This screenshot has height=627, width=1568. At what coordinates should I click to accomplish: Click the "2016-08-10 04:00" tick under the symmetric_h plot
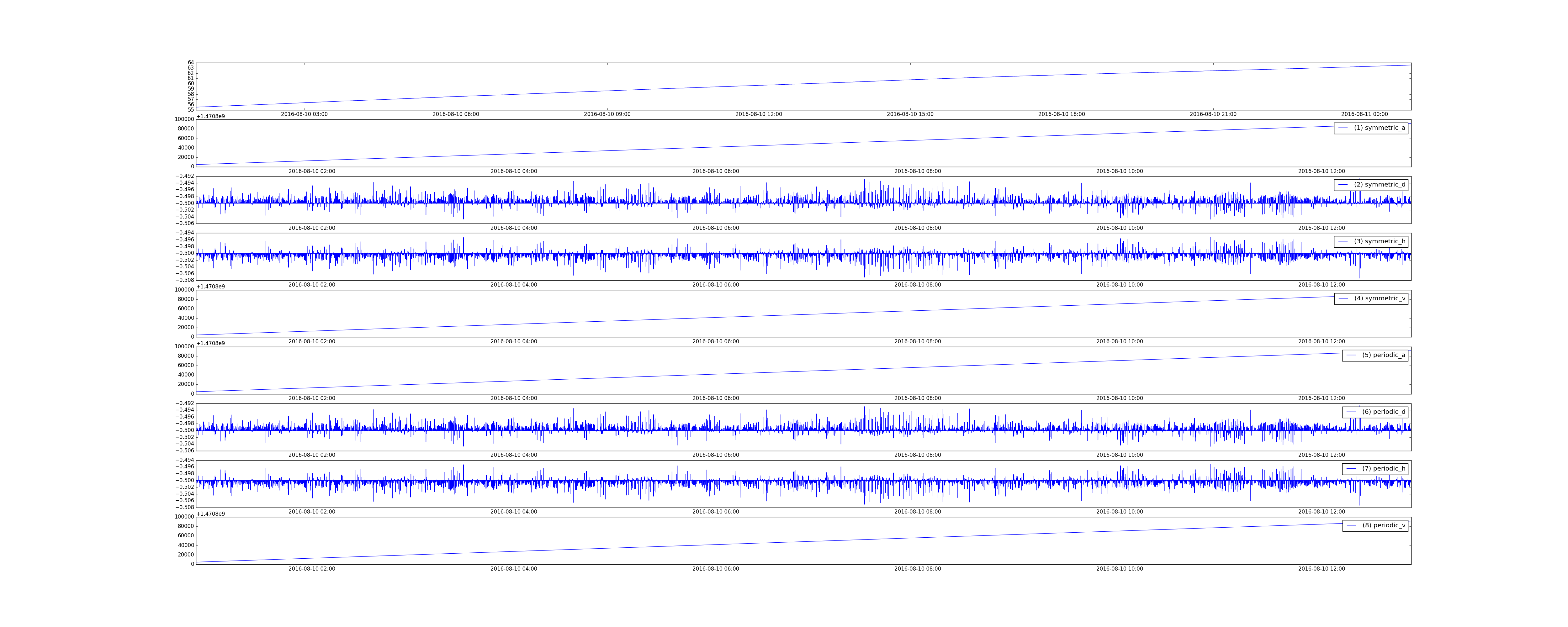tap(514, 285)
